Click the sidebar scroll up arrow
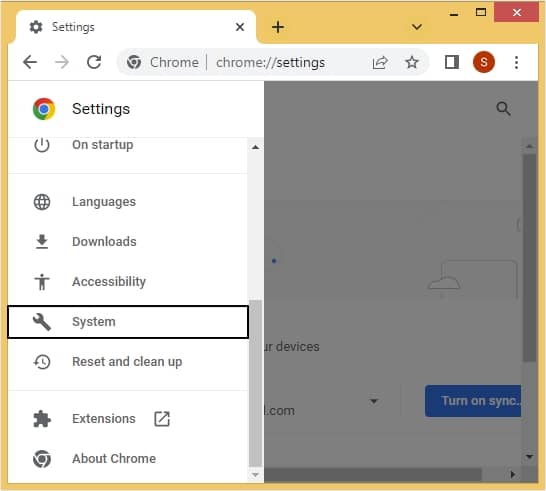Screen dimensions: 546x491 [255, 147]
